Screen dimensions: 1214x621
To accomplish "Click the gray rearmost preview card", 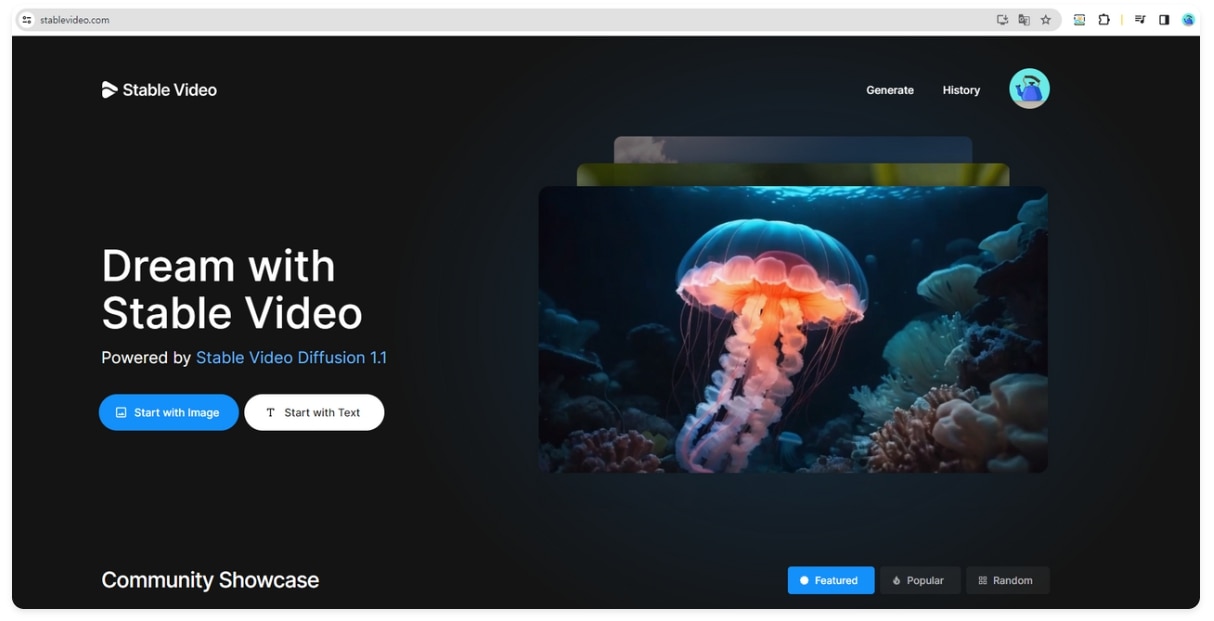I will coord(793,149).
